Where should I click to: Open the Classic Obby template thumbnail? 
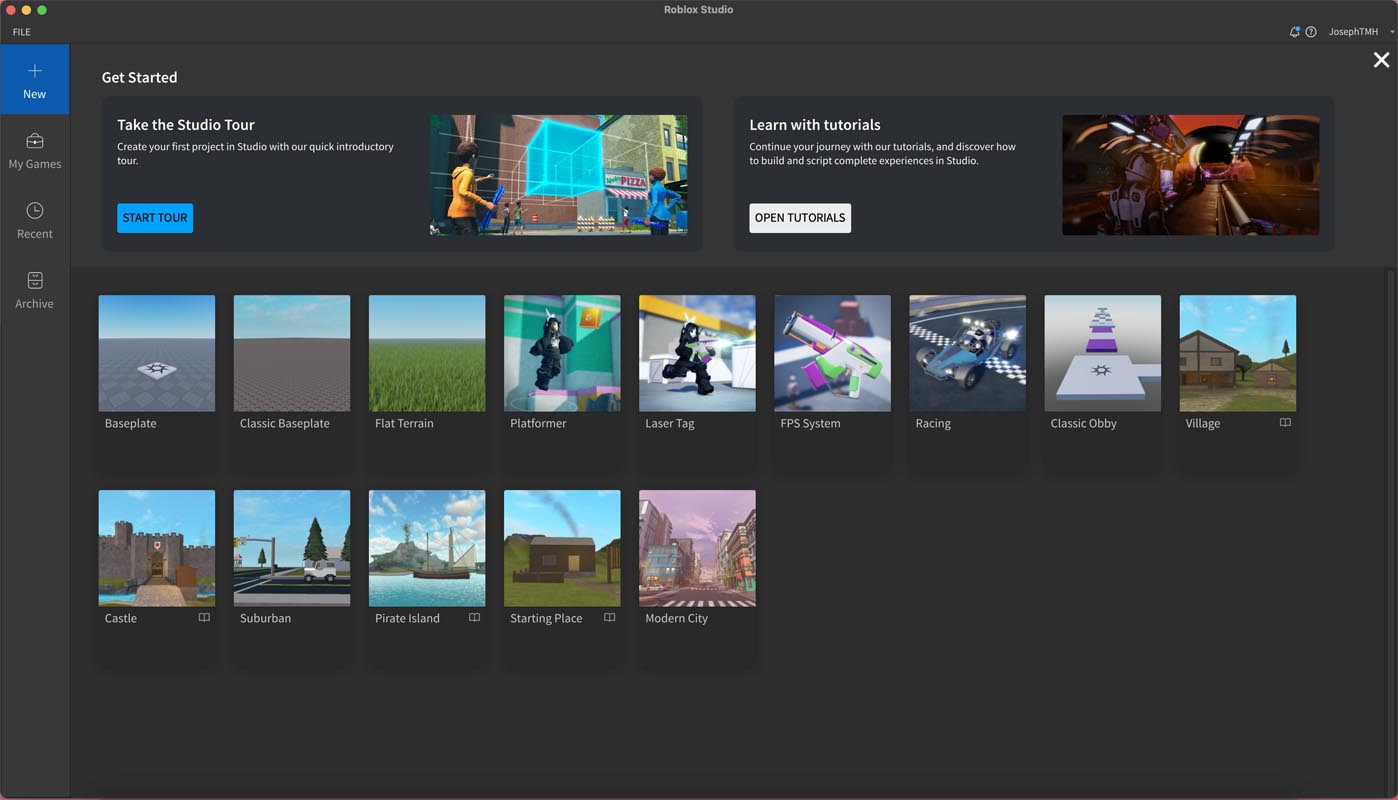click(x=1103, y=353)
